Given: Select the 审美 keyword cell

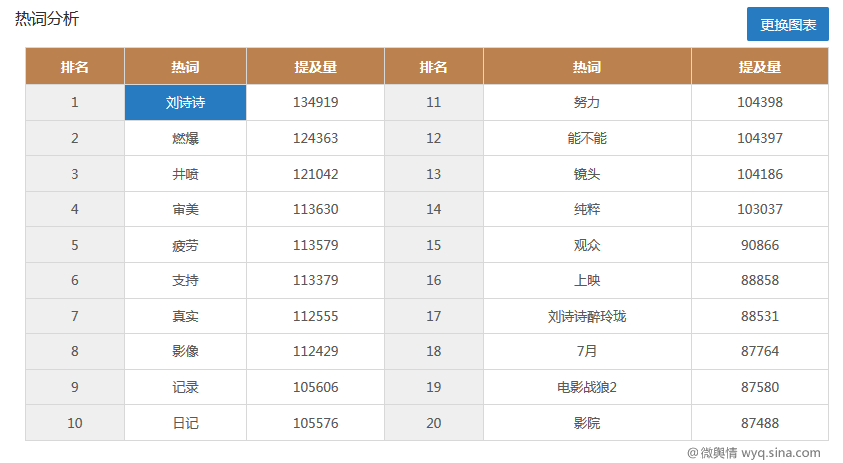Looking at the screenshot, I should click(185, 209).
